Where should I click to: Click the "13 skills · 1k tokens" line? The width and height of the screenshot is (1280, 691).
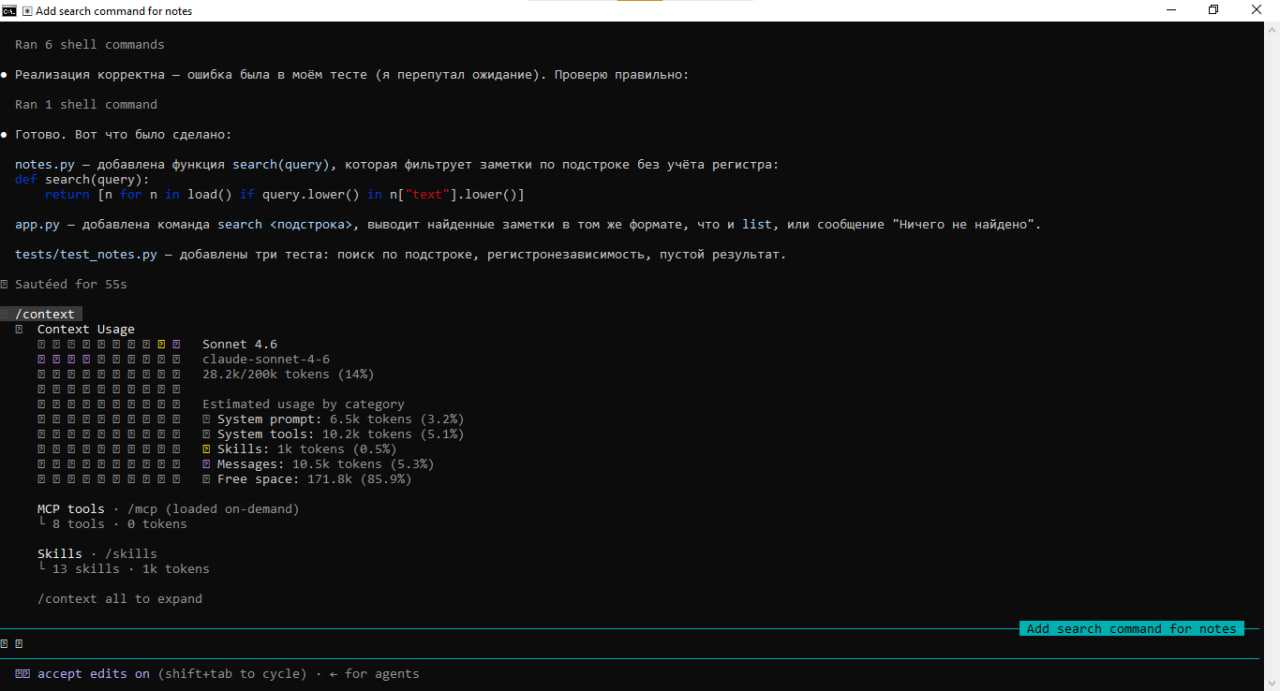pos(131,569)
